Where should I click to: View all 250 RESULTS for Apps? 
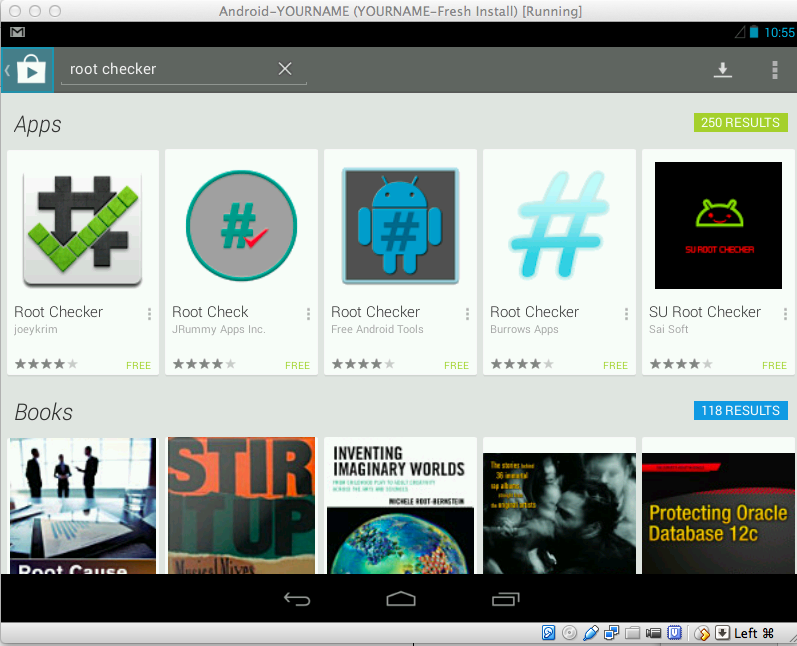[x=741, y=122]
